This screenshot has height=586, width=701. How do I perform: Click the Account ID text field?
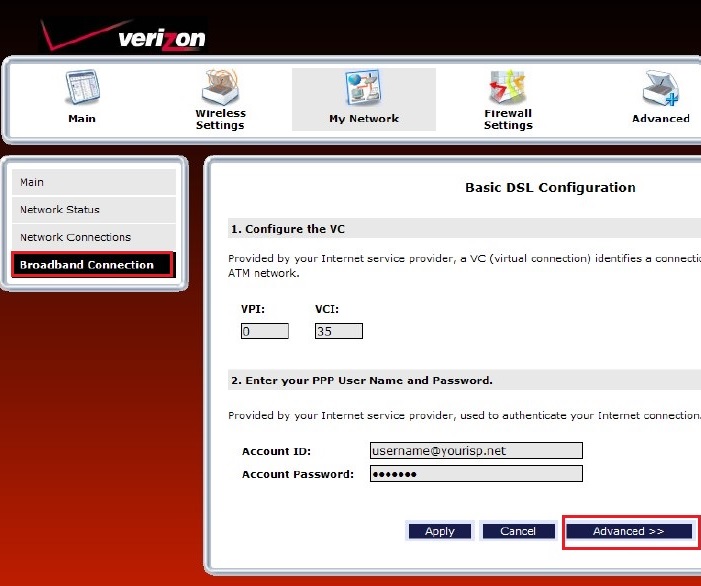pyautogui.click(x=475, y=451)
